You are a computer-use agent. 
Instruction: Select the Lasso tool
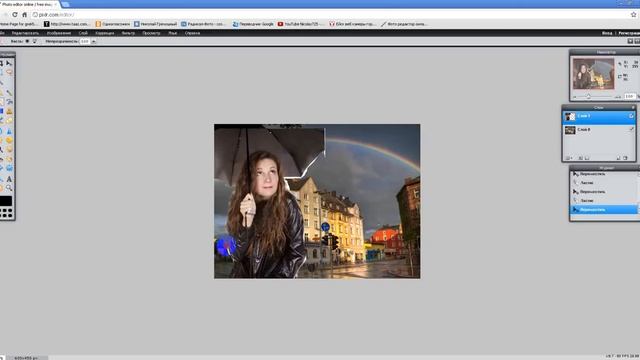9,72
